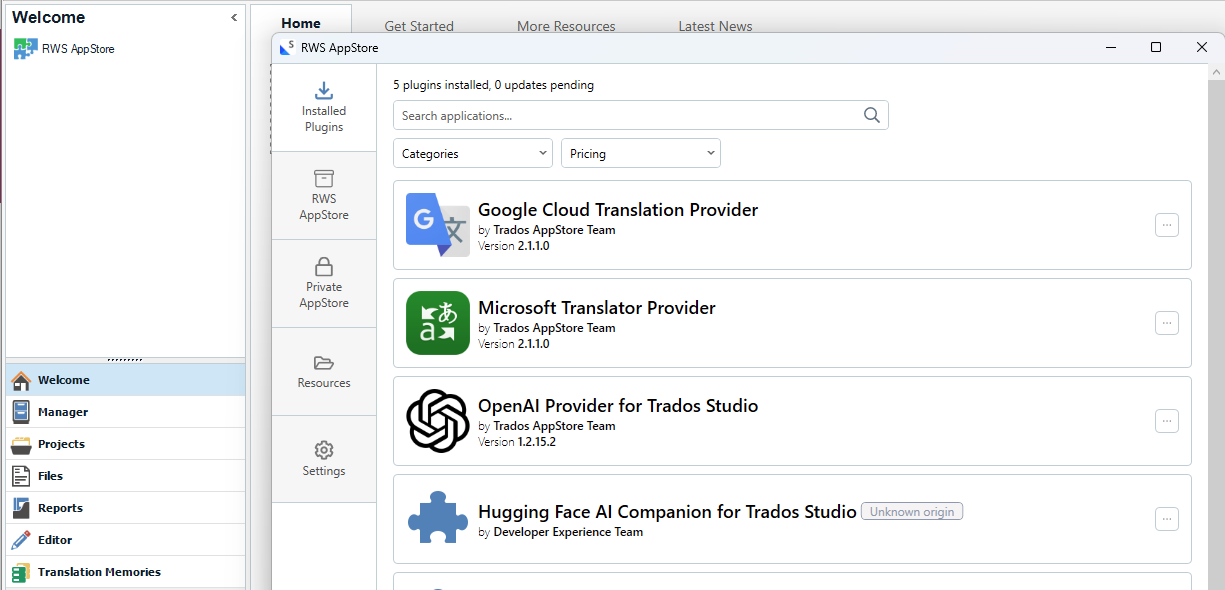Open the Private AppStore lock icon
This screenshot has height=590, width=1225.
[x=323, y=267]
